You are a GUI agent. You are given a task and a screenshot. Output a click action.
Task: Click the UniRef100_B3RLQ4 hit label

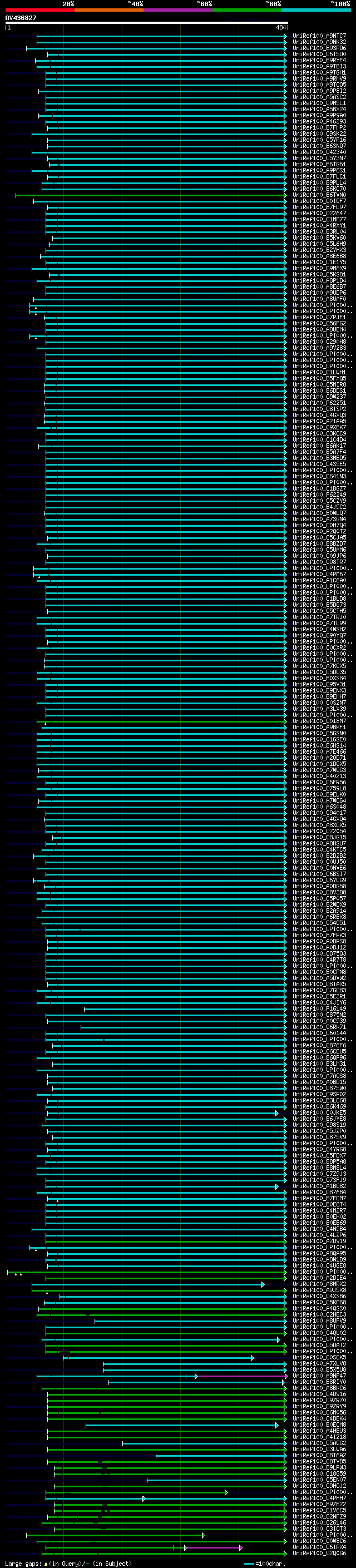(x=319, y=232)
